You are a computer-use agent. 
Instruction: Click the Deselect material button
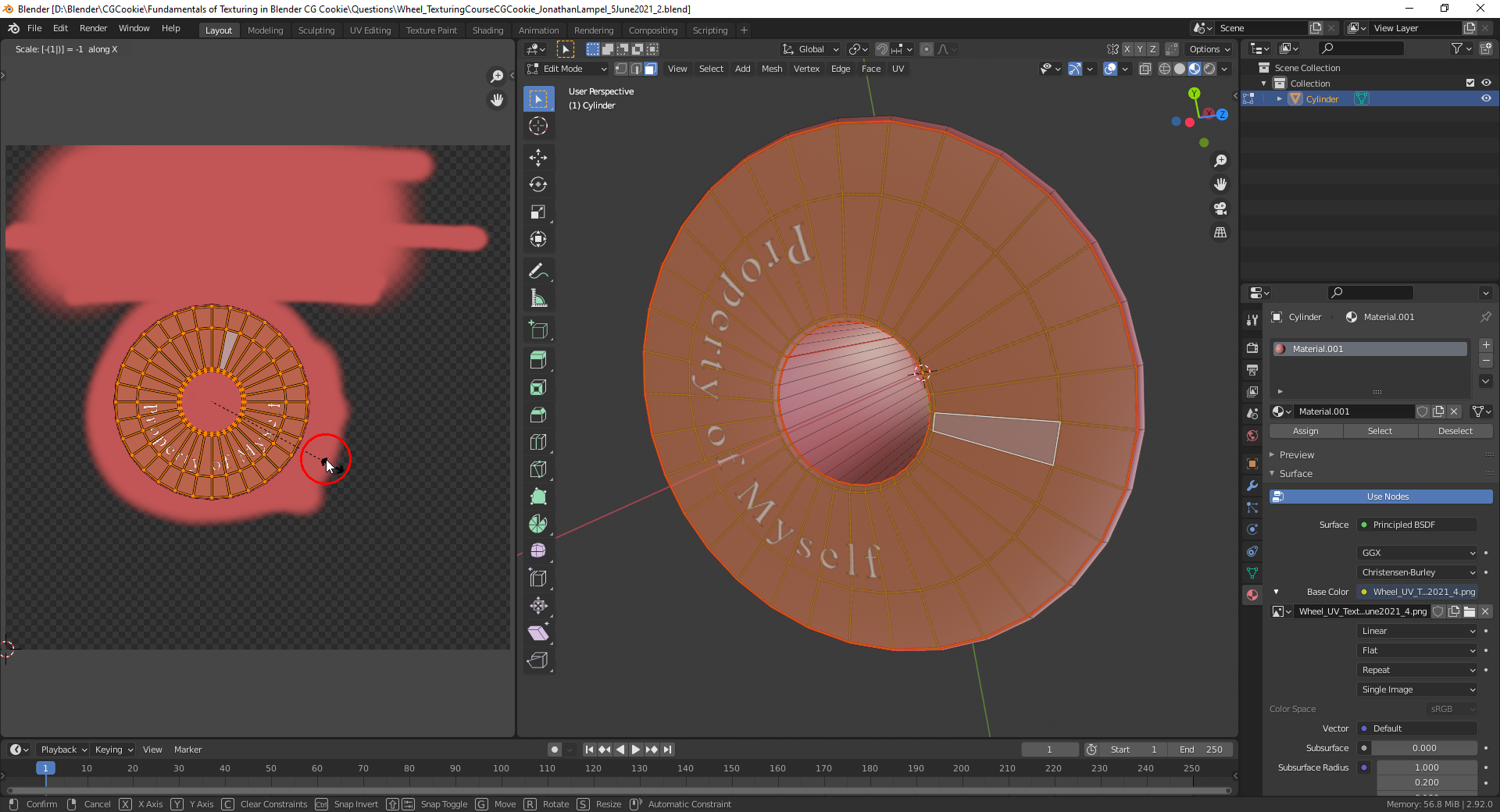1455,431
